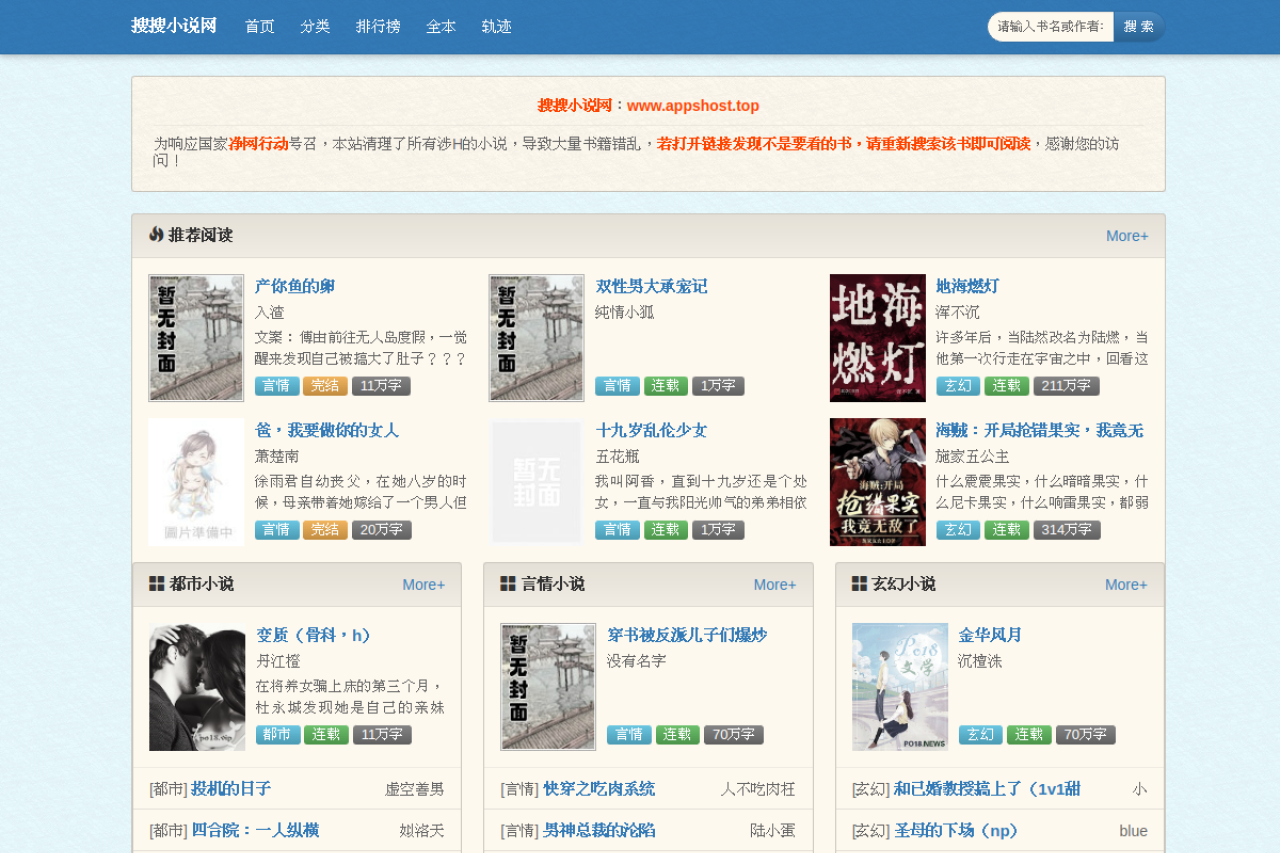The width and height of the screenshot is (1280, 853).
Task: Open the 排行榜 navigation item
Action: 378,27
